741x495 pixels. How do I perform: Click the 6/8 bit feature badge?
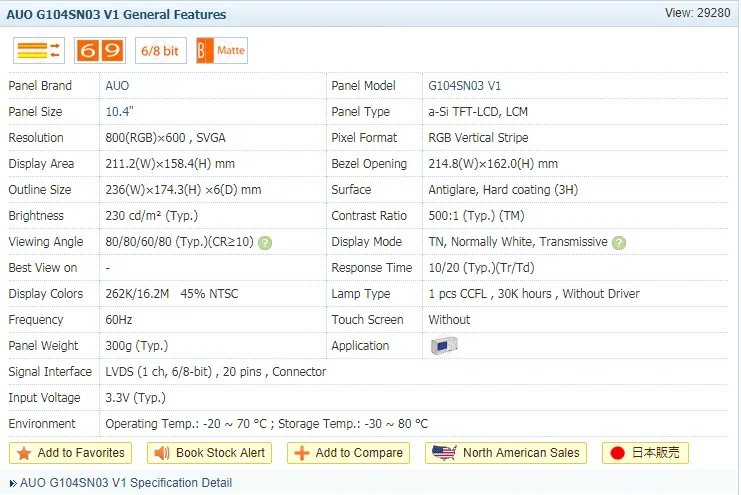(x=161, y=51)
